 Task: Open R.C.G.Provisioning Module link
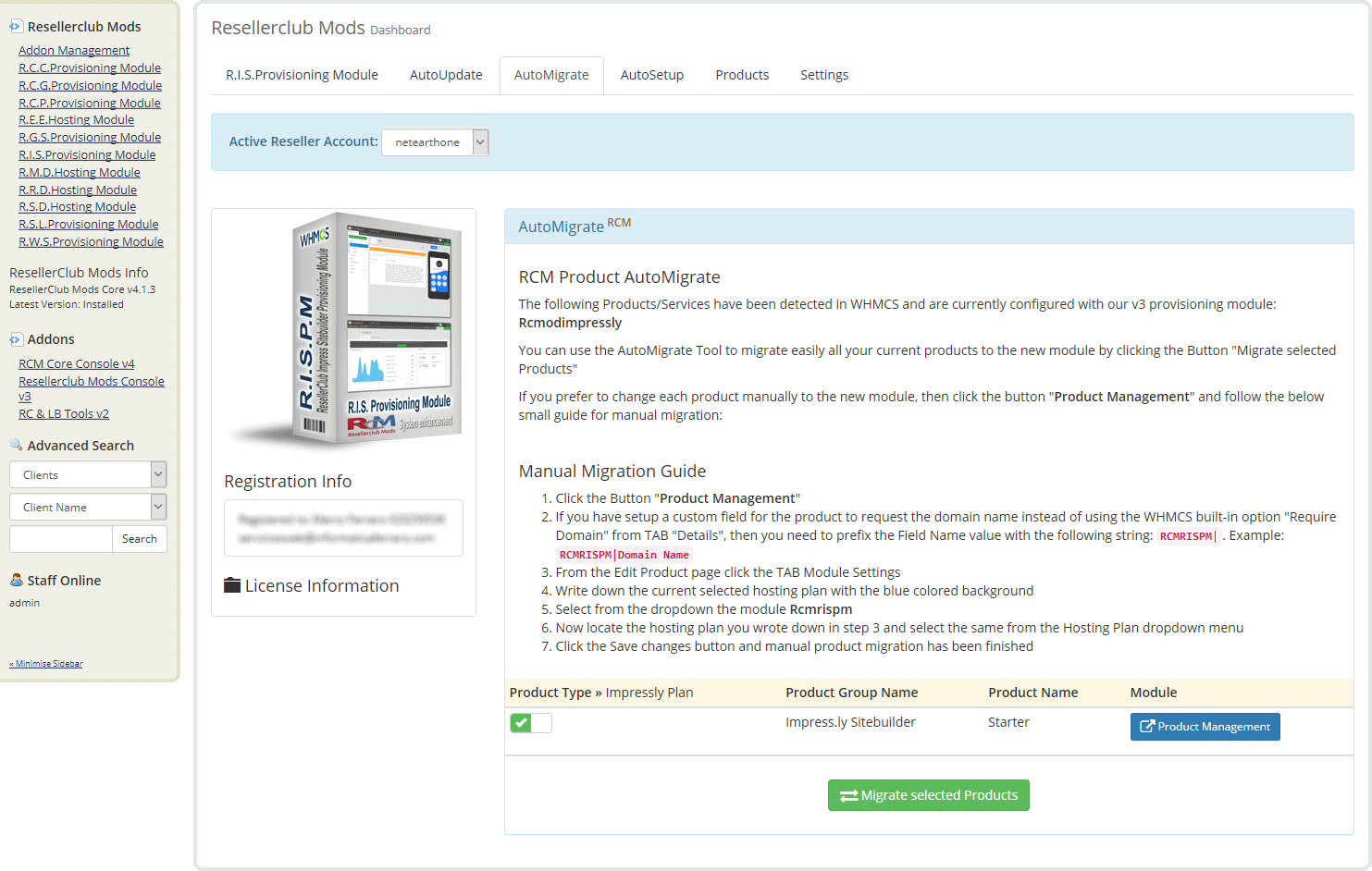[x=91, y=85]
